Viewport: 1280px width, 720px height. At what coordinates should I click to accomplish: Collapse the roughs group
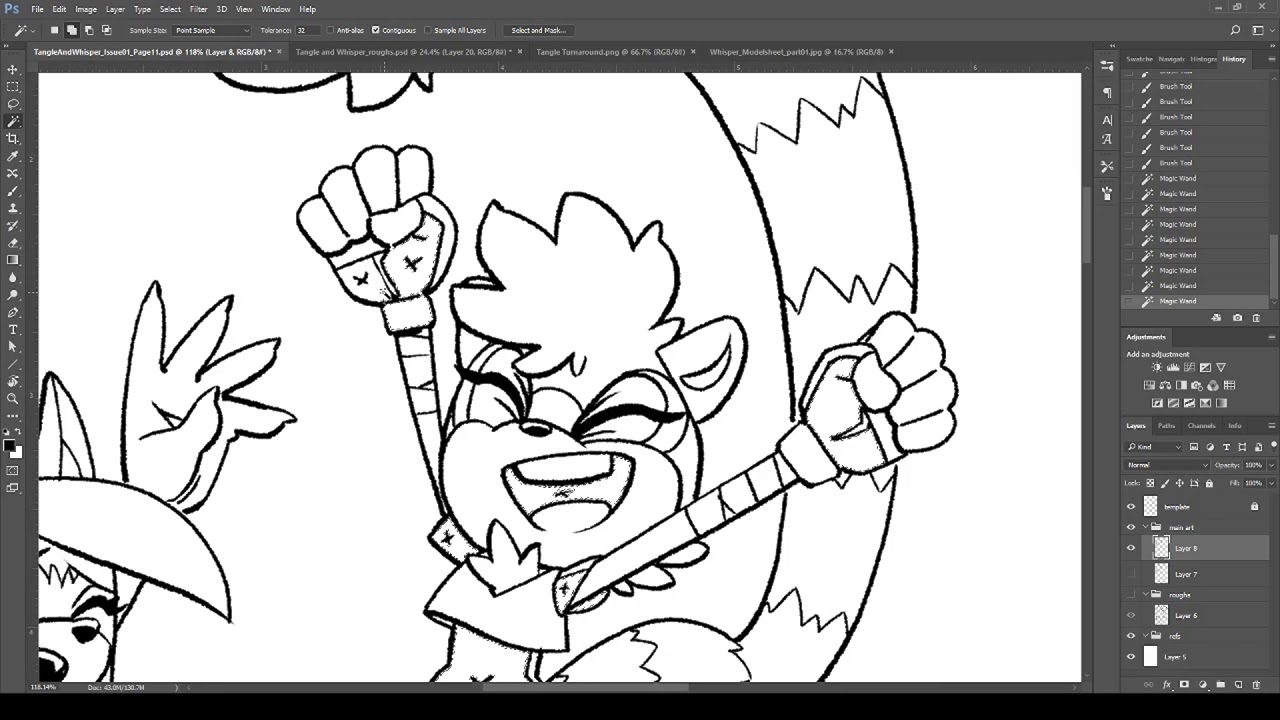[1146, 595]
